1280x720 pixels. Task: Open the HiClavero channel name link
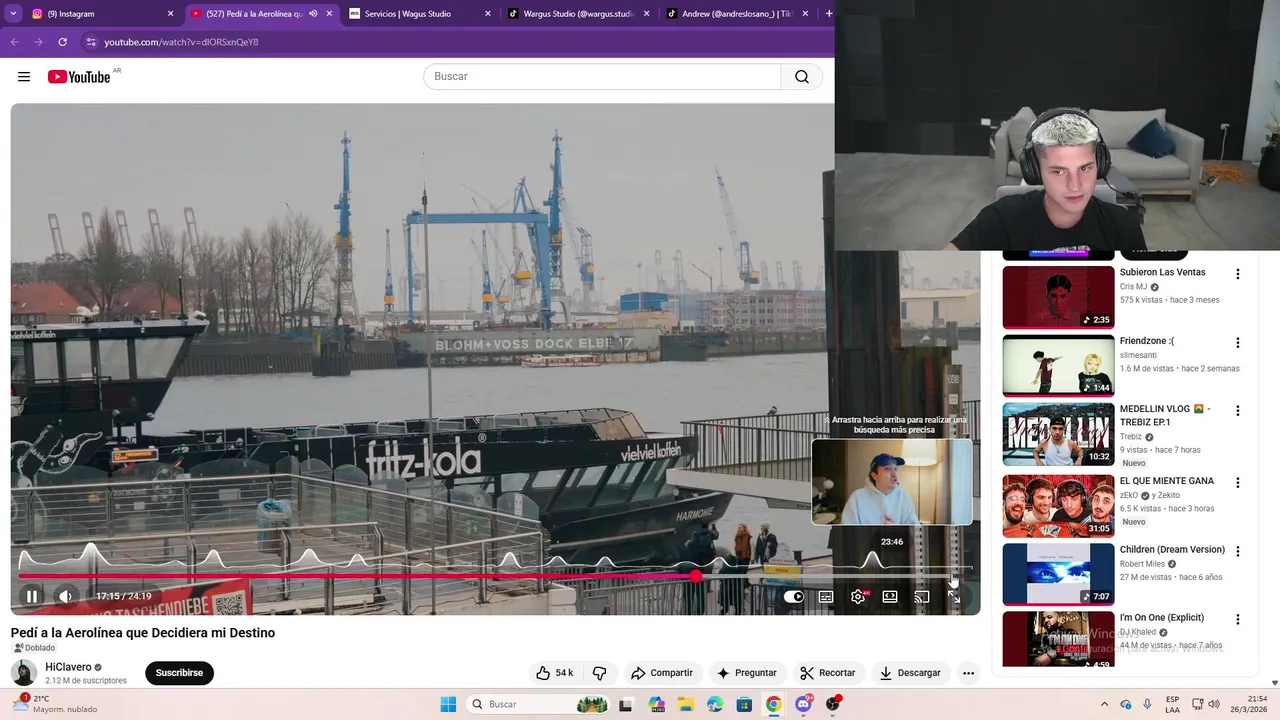pyautogui.click(x=68, y=667)
